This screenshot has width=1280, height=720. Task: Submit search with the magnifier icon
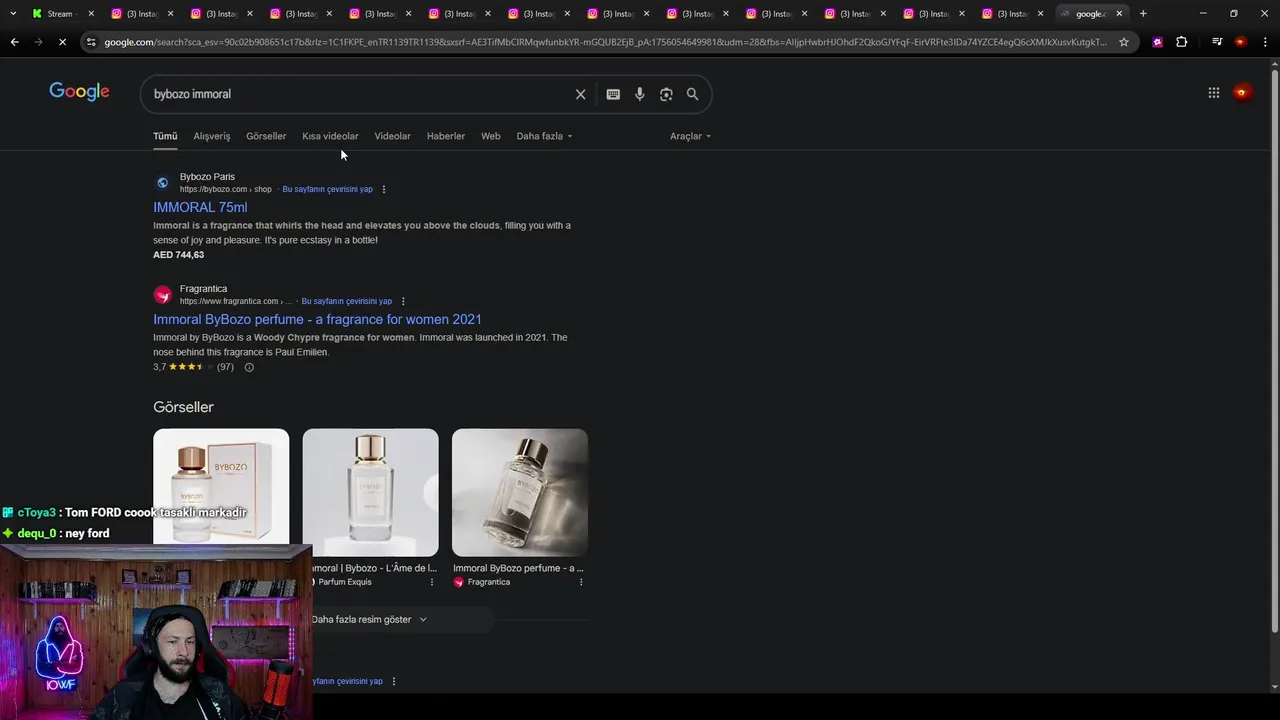pyautogui.click(x=692, y=94)
